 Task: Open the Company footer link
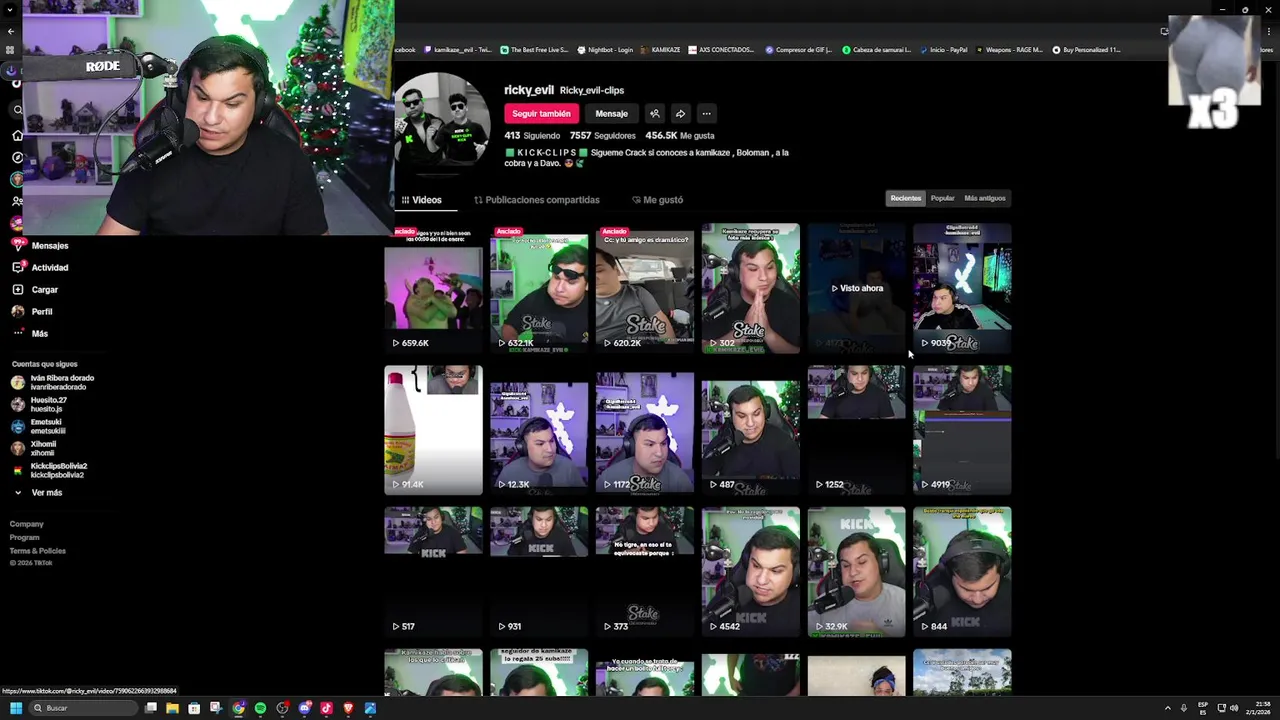pos(27,524)
